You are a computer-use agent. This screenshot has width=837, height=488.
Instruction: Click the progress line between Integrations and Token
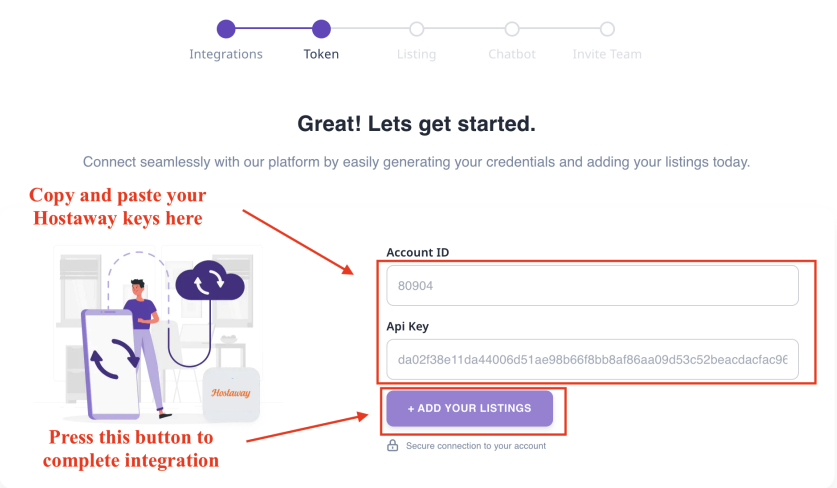273,29
